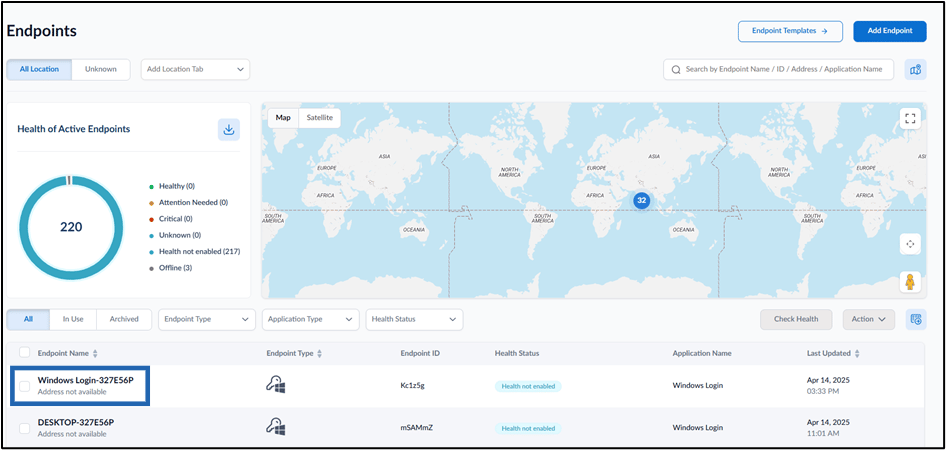Image resolution: width=946 pixels, height=450 pixels.
Task: Sort by Last Updated arrows
Action: tap(857, 353)
